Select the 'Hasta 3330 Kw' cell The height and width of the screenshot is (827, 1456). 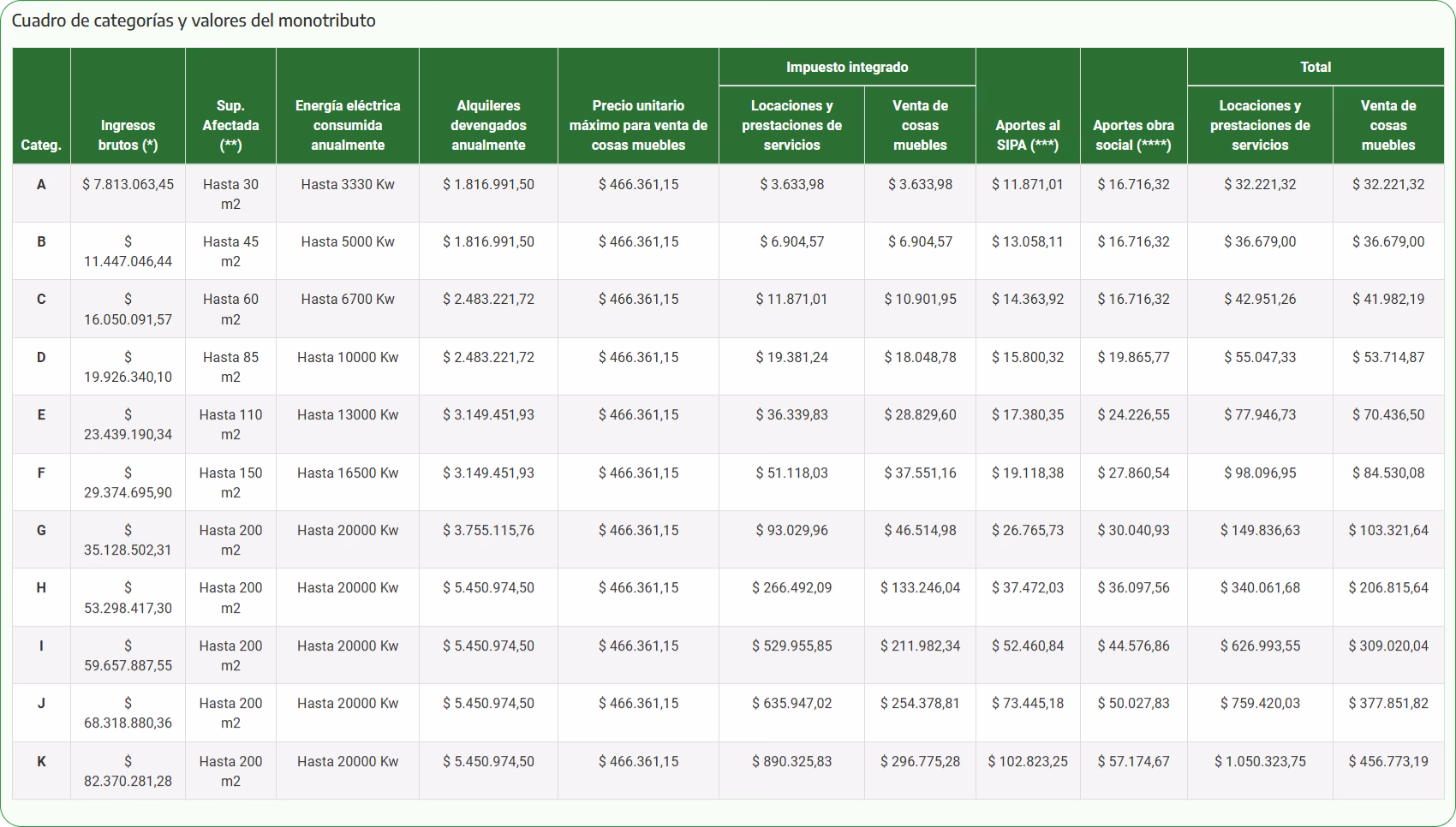click(x=348, y=184)
